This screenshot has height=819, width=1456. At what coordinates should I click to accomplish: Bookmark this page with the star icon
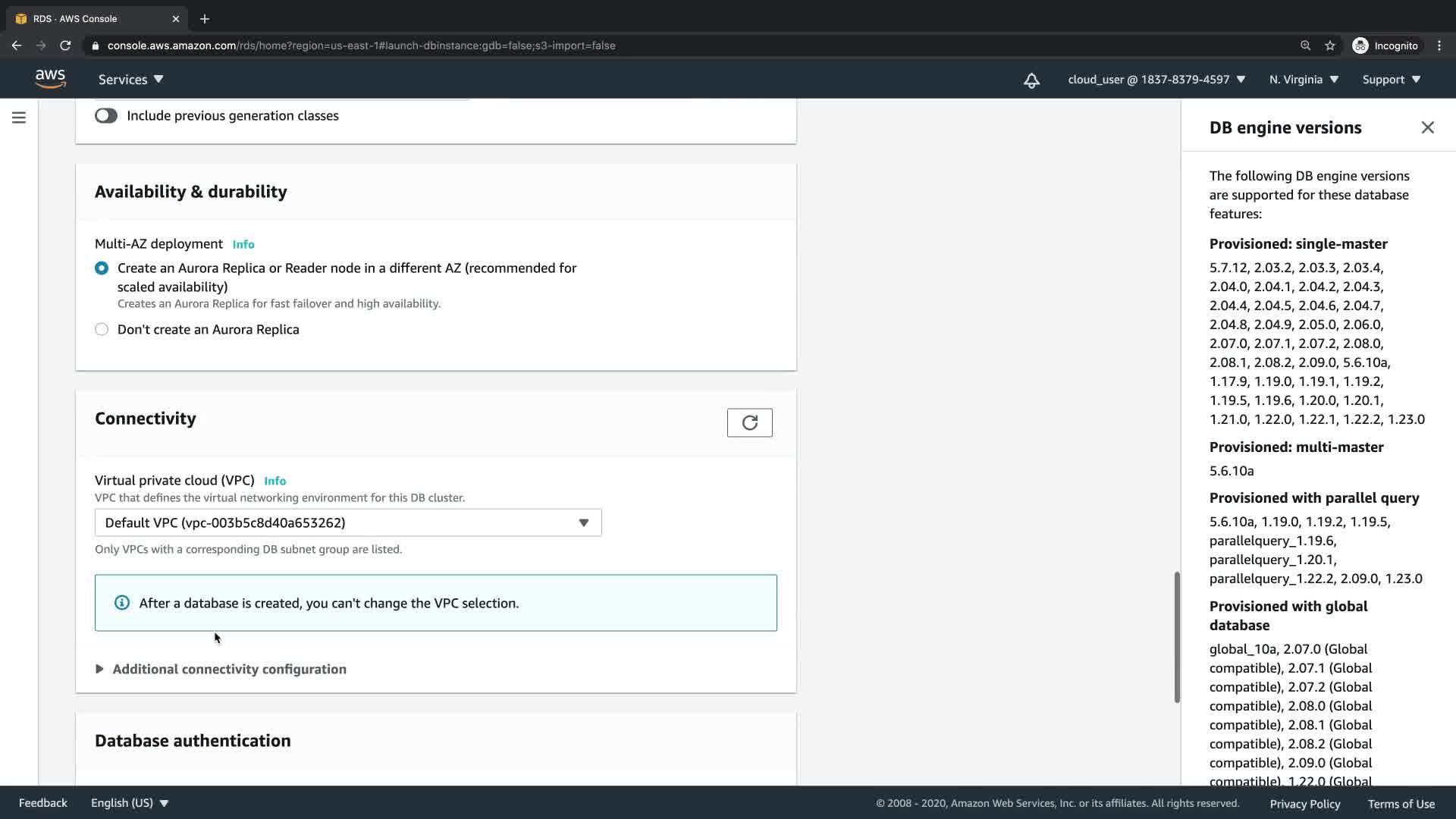1329,45
